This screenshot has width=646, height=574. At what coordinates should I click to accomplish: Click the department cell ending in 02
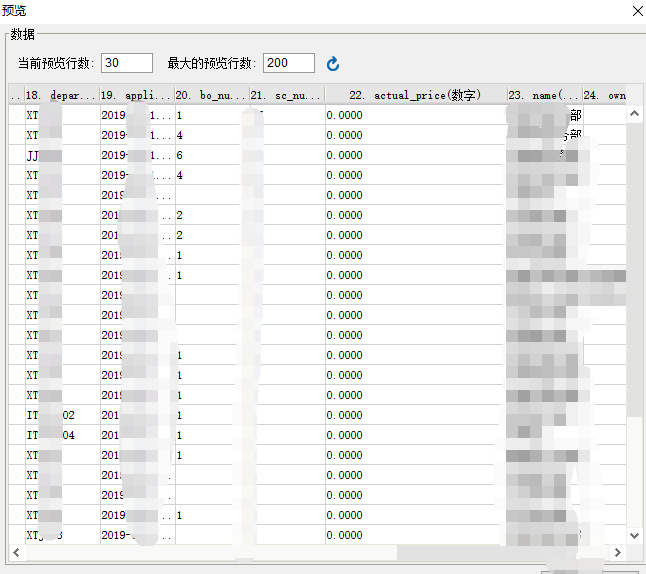[63, 415]
